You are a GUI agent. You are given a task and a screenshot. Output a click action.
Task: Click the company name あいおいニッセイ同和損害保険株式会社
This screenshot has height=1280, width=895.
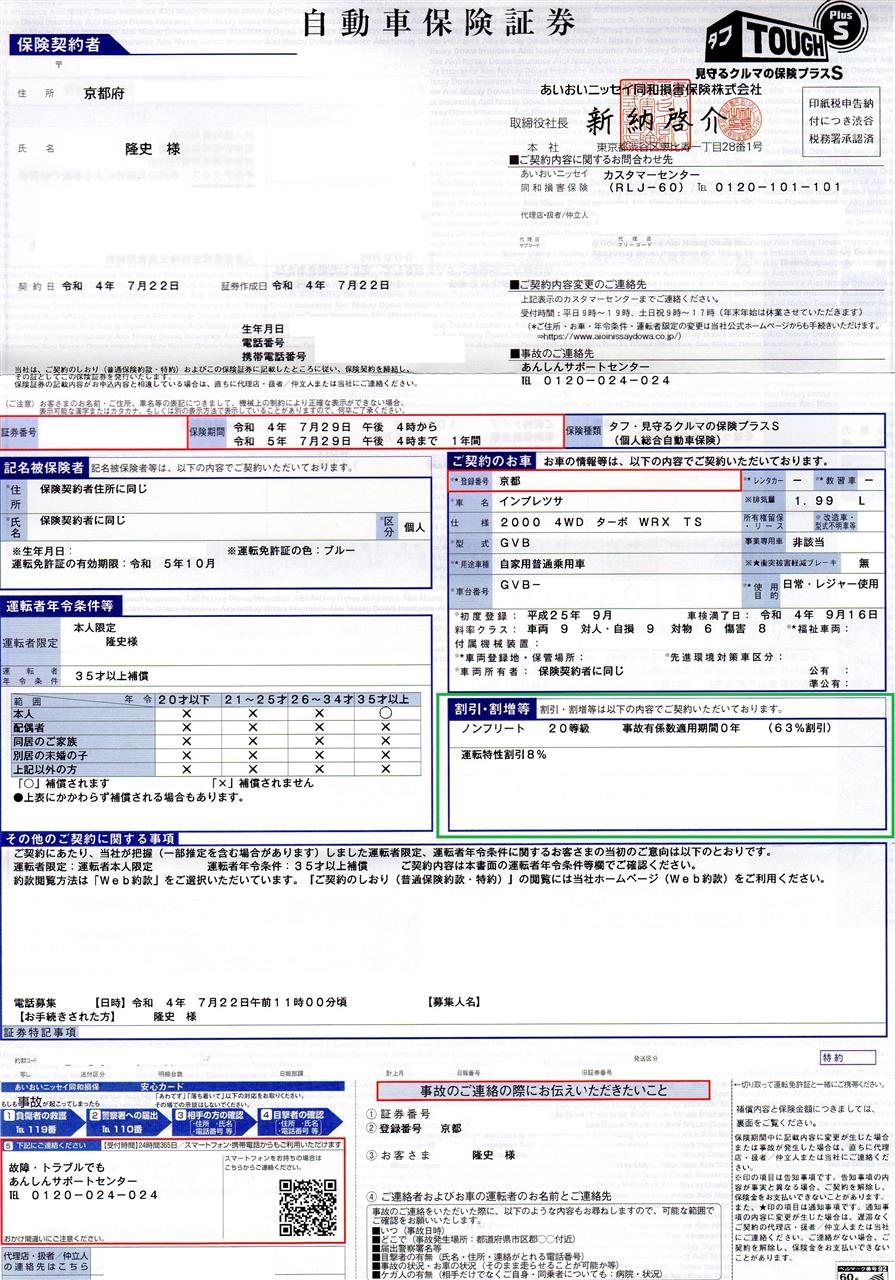(x=651, y=89)
